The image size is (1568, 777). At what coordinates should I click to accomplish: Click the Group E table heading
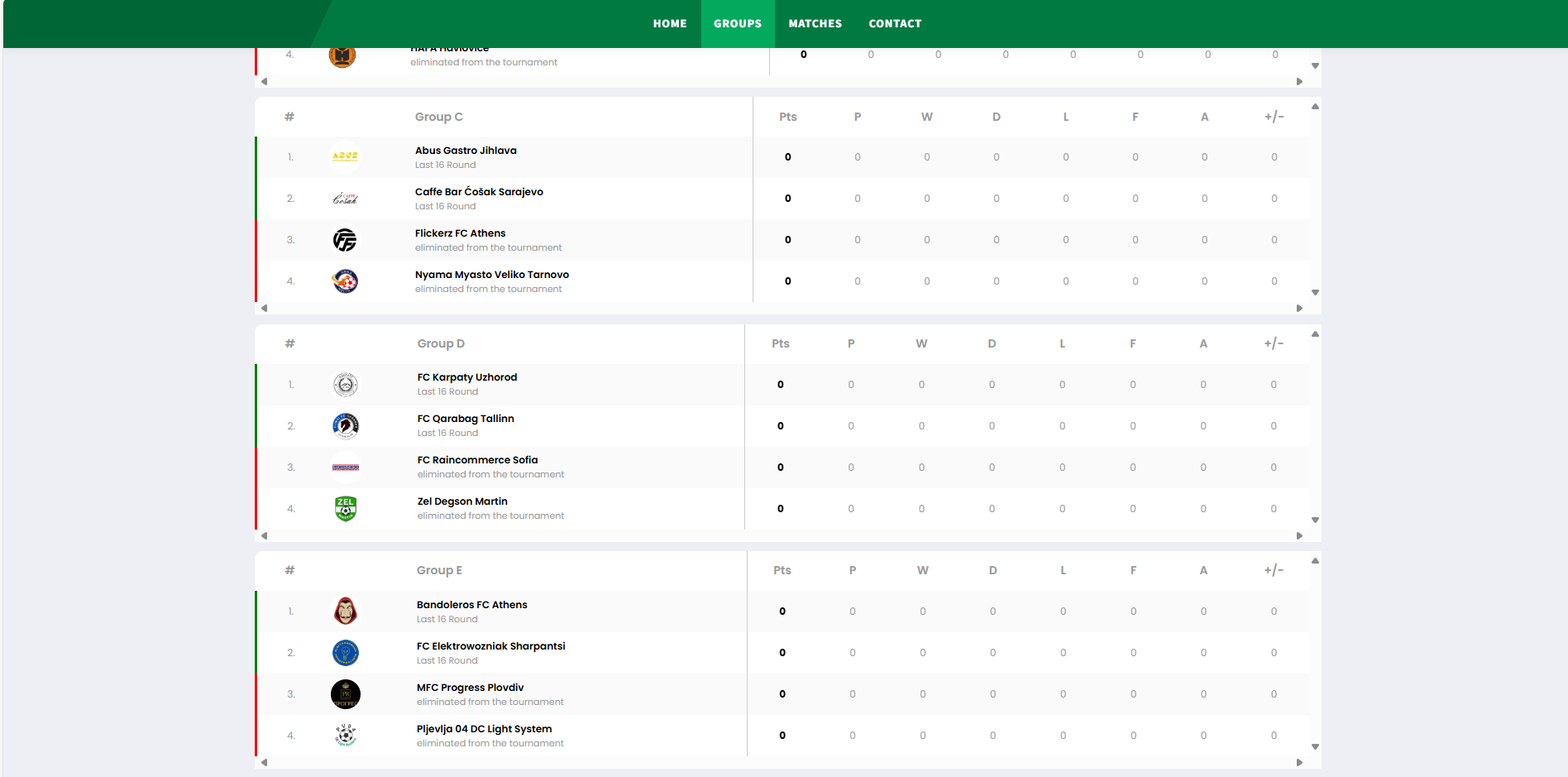(x=439, y=570)
